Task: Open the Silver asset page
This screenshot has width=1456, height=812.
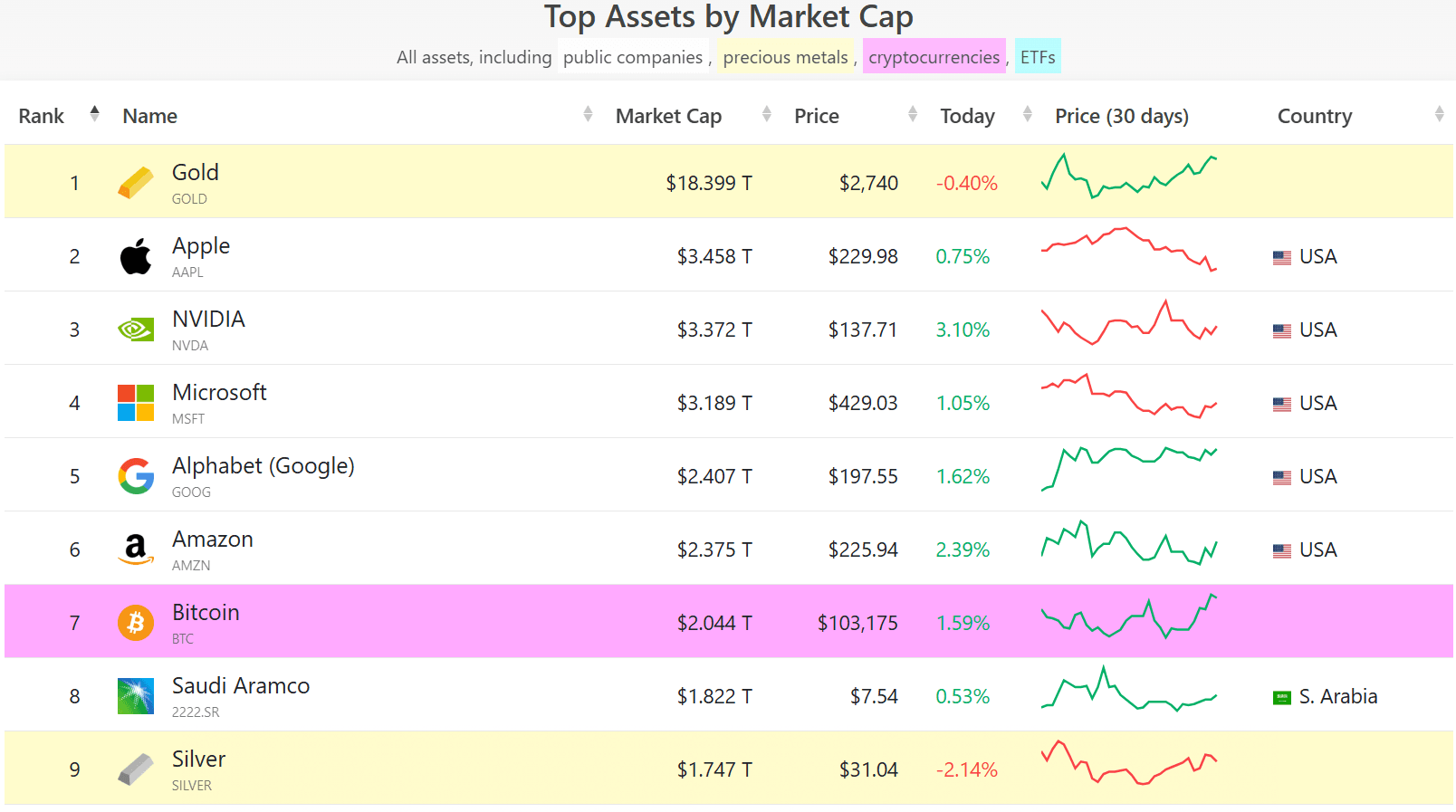Action: [x=198, y=759]
